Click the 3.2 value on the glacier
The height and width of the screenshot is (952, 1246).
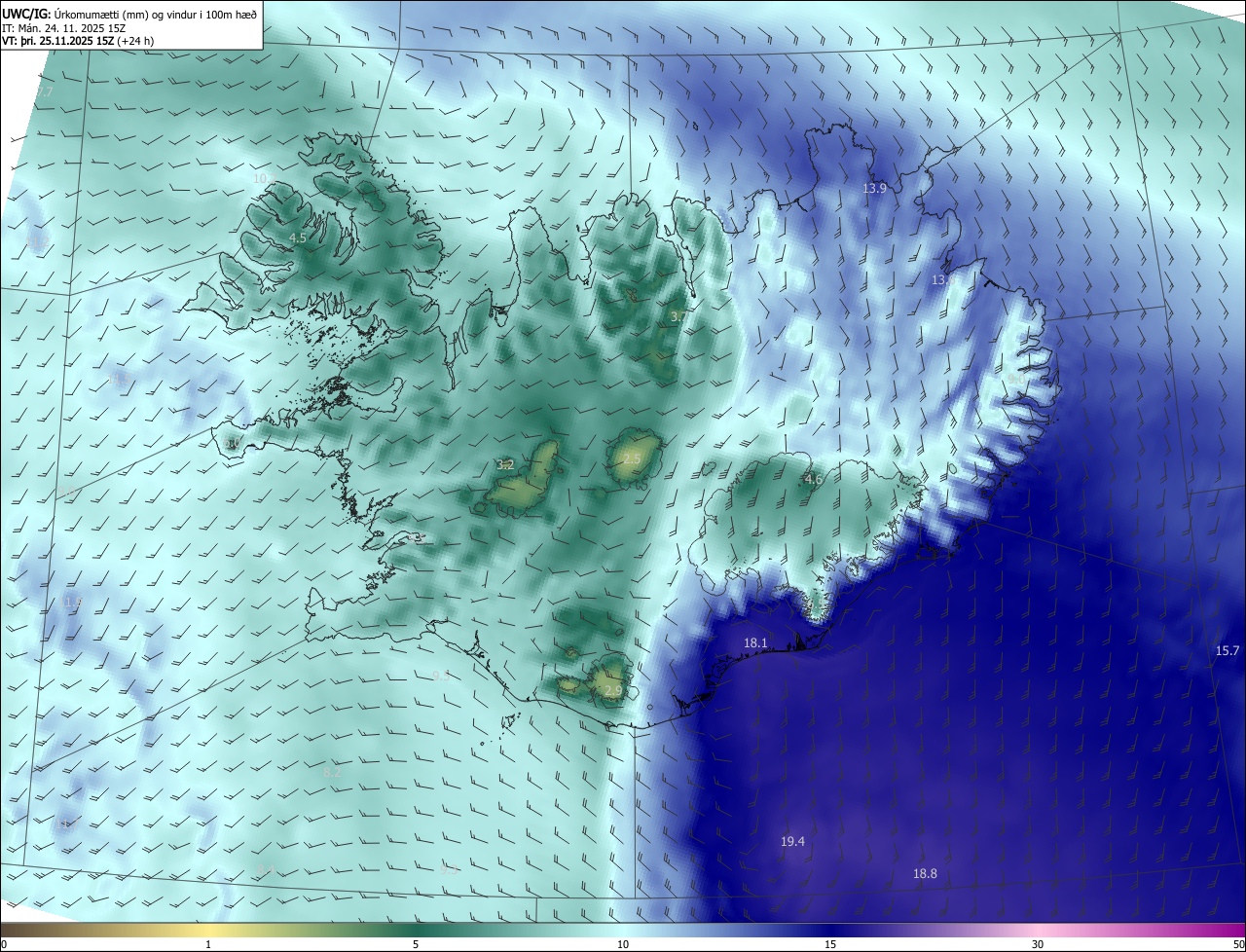pos(505,465)
